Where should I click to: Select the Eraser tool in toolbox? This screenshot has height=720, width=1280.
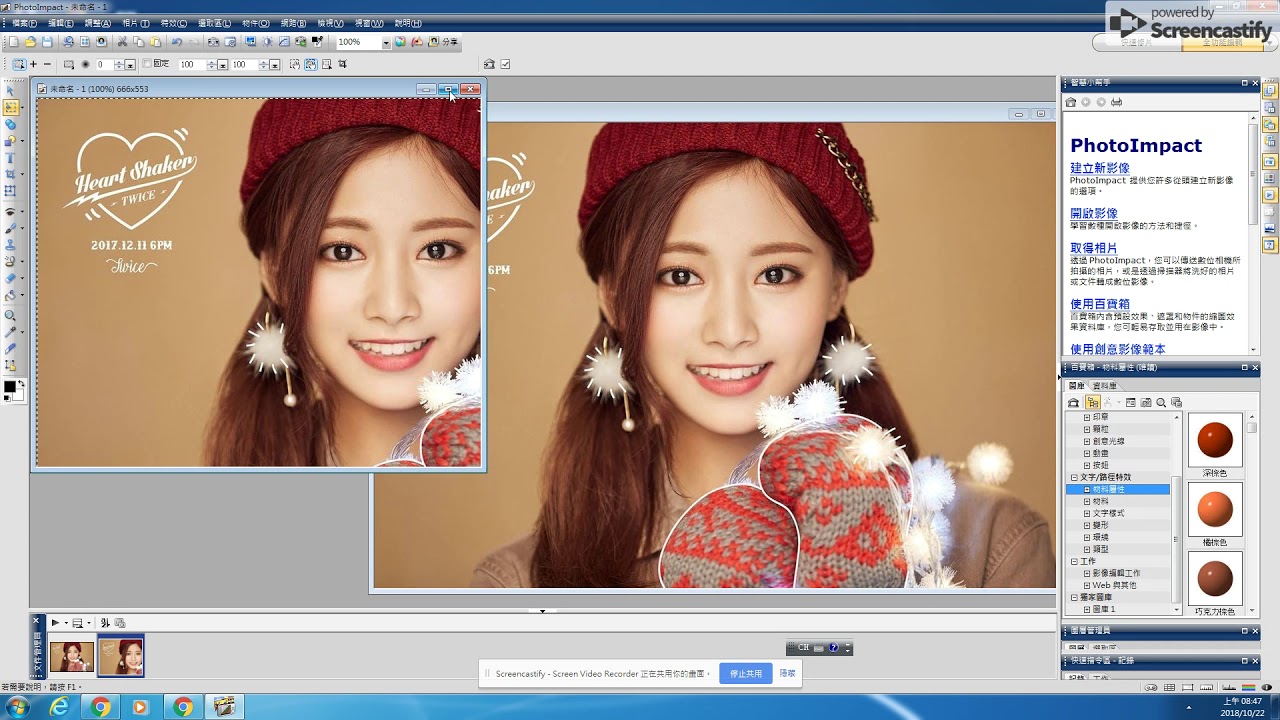point(11,278)
